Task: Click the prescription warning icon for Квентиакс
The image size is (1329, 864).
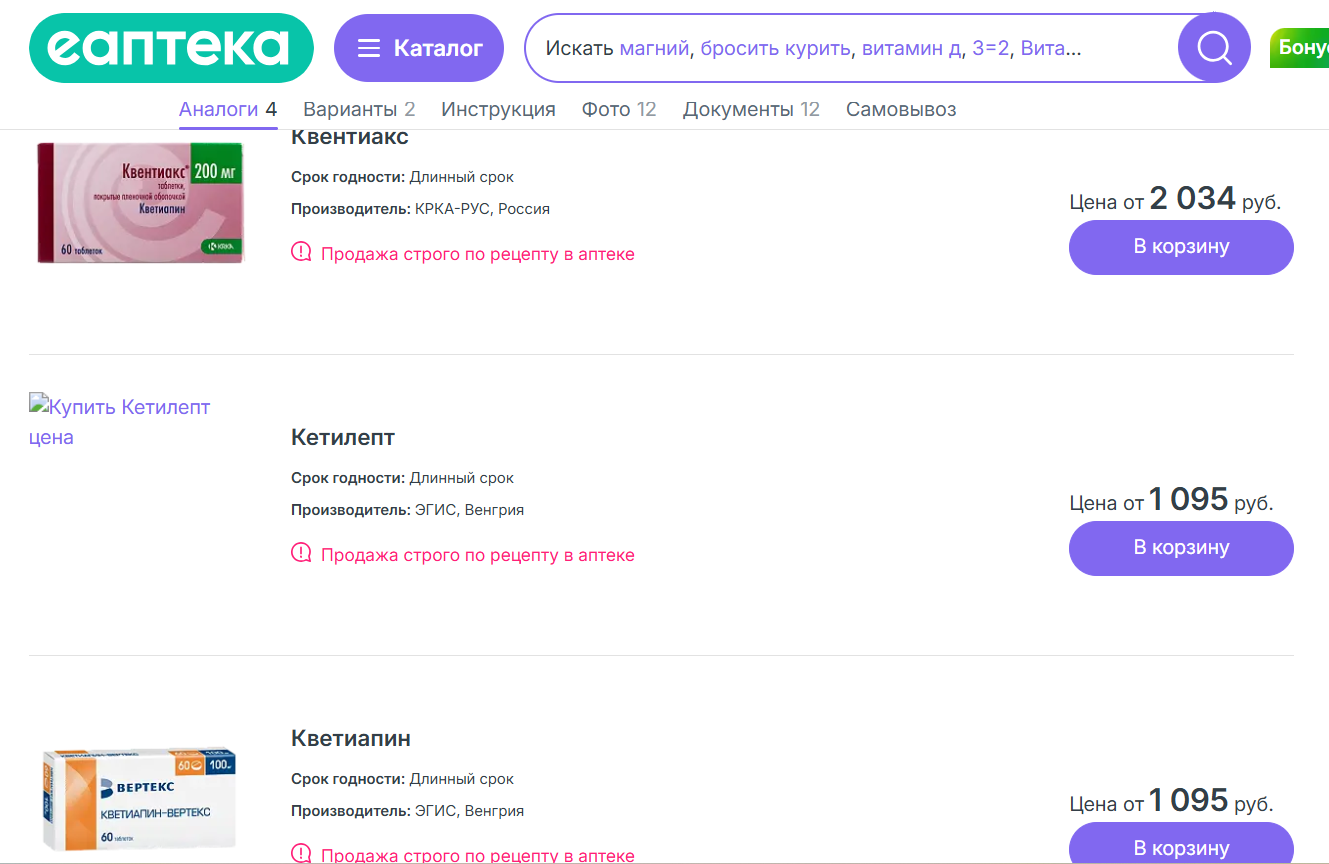Action: (301, 252)
